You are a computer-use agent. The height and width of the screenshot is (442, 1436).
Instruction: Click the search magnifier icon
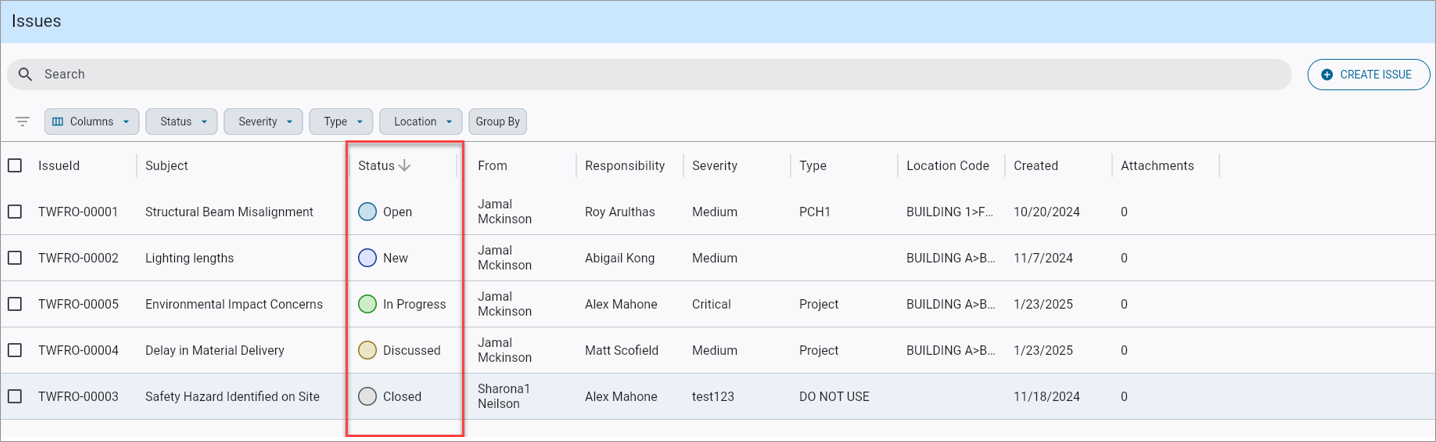coord(26,74)
